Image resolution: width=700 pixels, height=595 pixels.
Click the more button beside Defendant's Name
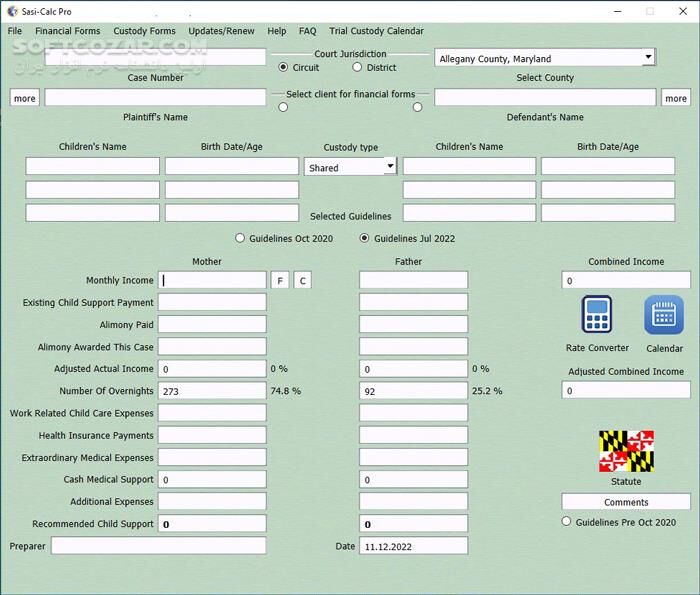(676, 98)
